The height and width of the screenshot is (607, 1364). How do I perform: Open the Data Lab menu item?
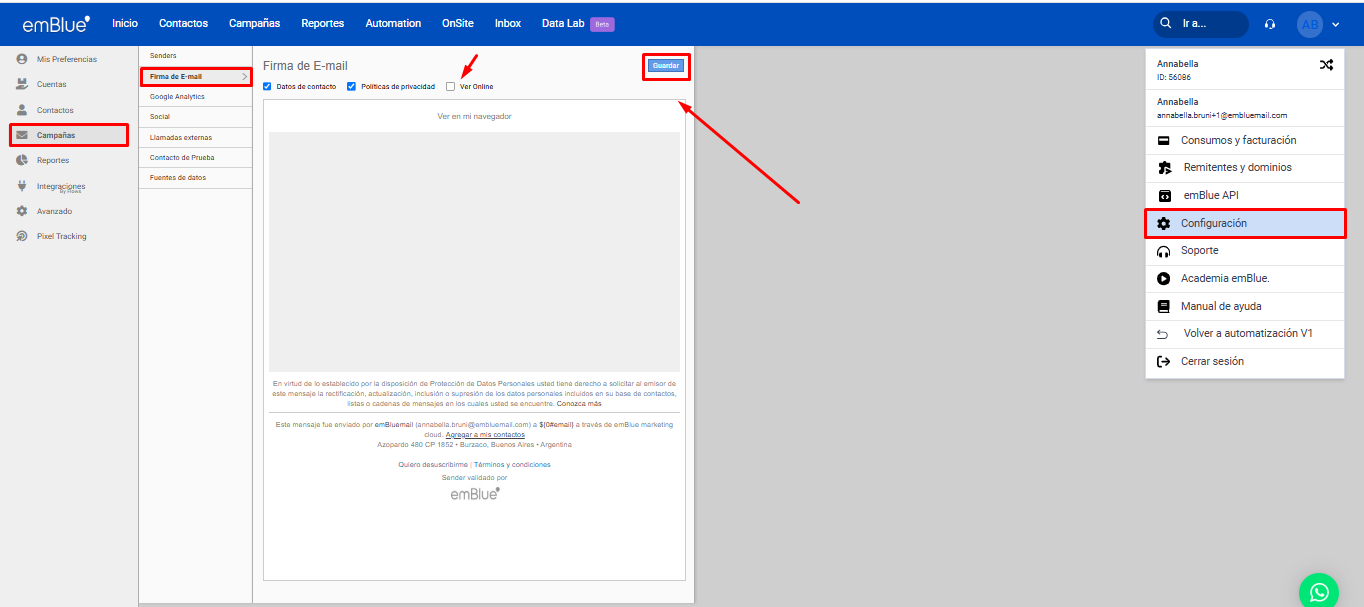pos(563,23)
